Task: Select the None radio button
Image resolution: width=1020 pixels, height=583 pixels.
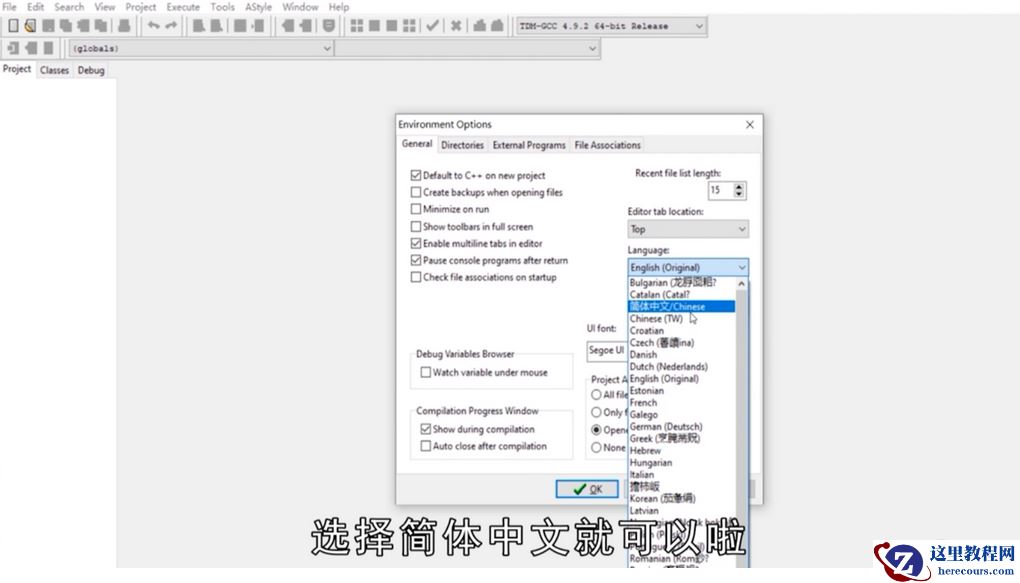Action: 596,448
